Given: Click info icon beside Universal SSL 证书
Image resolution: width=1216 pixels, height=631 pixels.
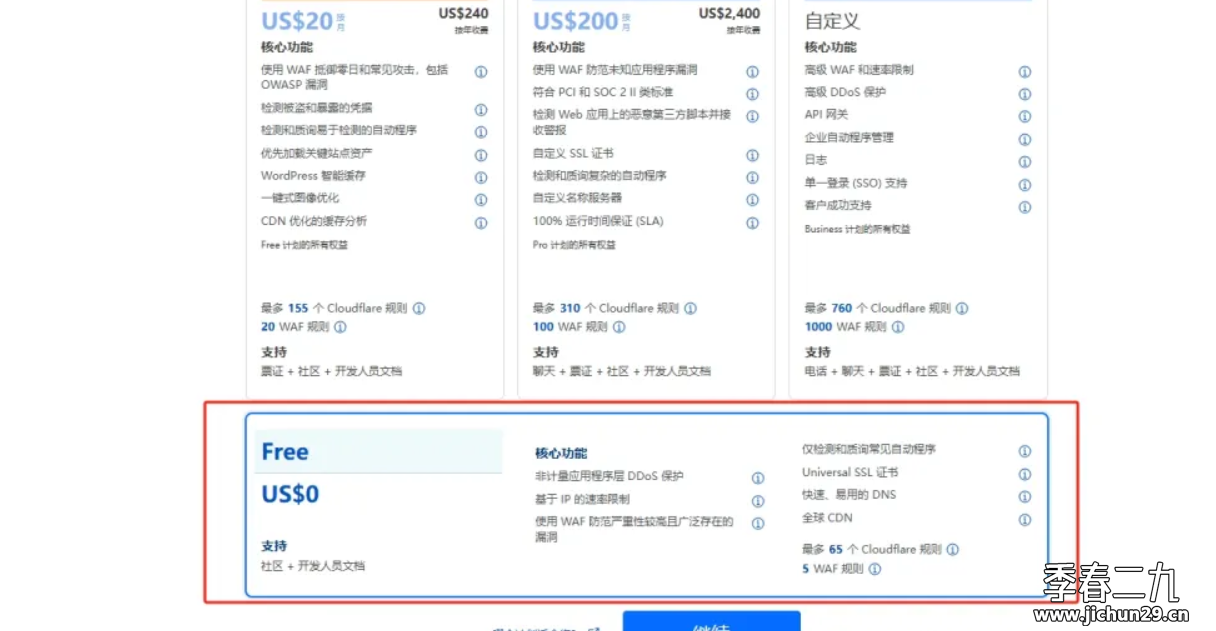Looking at the screenshot, I should point(1025,474).
